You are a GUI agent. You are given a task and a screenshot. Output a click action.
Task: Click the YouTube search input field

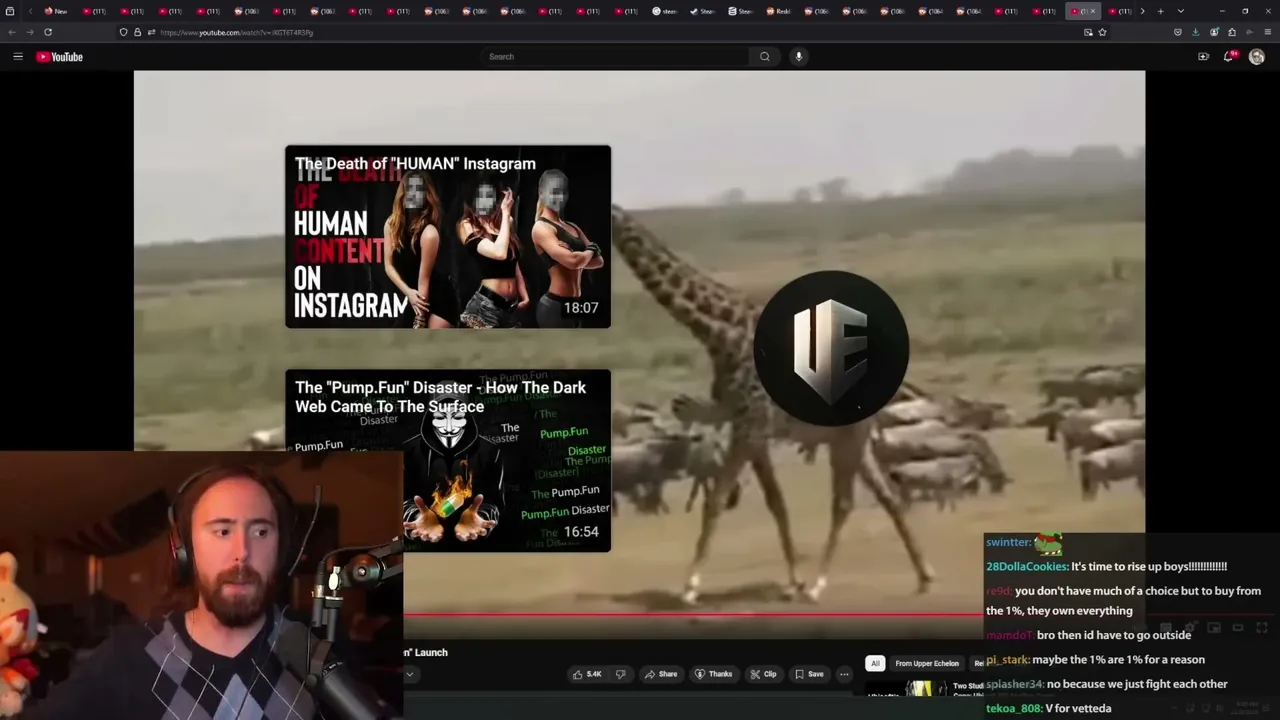(x=615, y=57)
